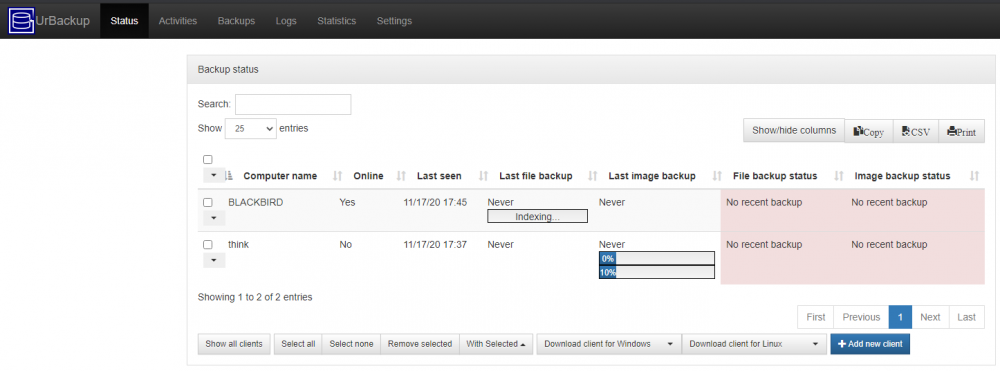Click Add new client button
The image size is (1000, 371).
(x=871, y=344)
